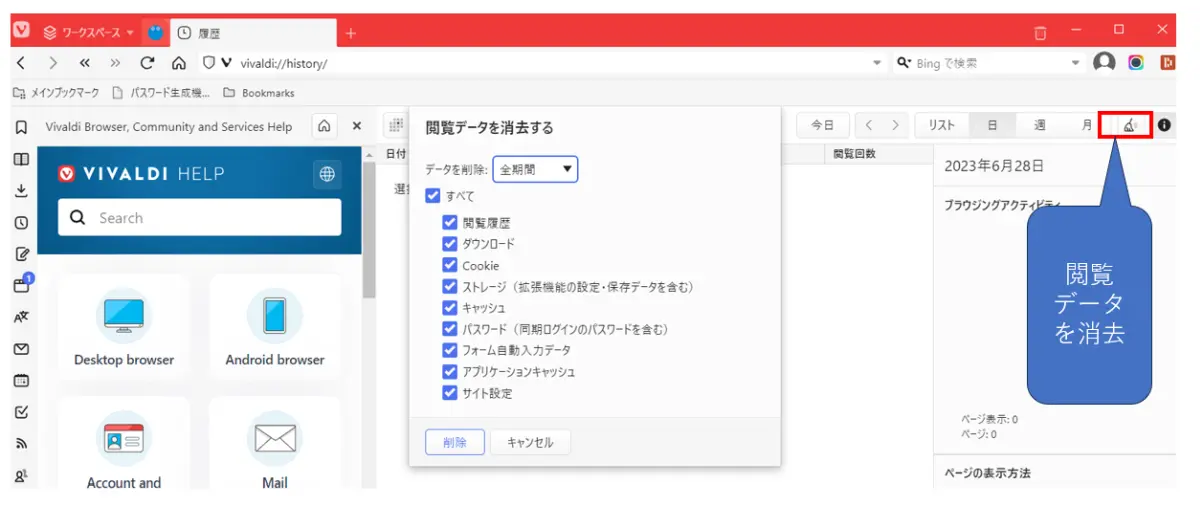
Task: Open a new tab with plus button
Action: (350, 33)
